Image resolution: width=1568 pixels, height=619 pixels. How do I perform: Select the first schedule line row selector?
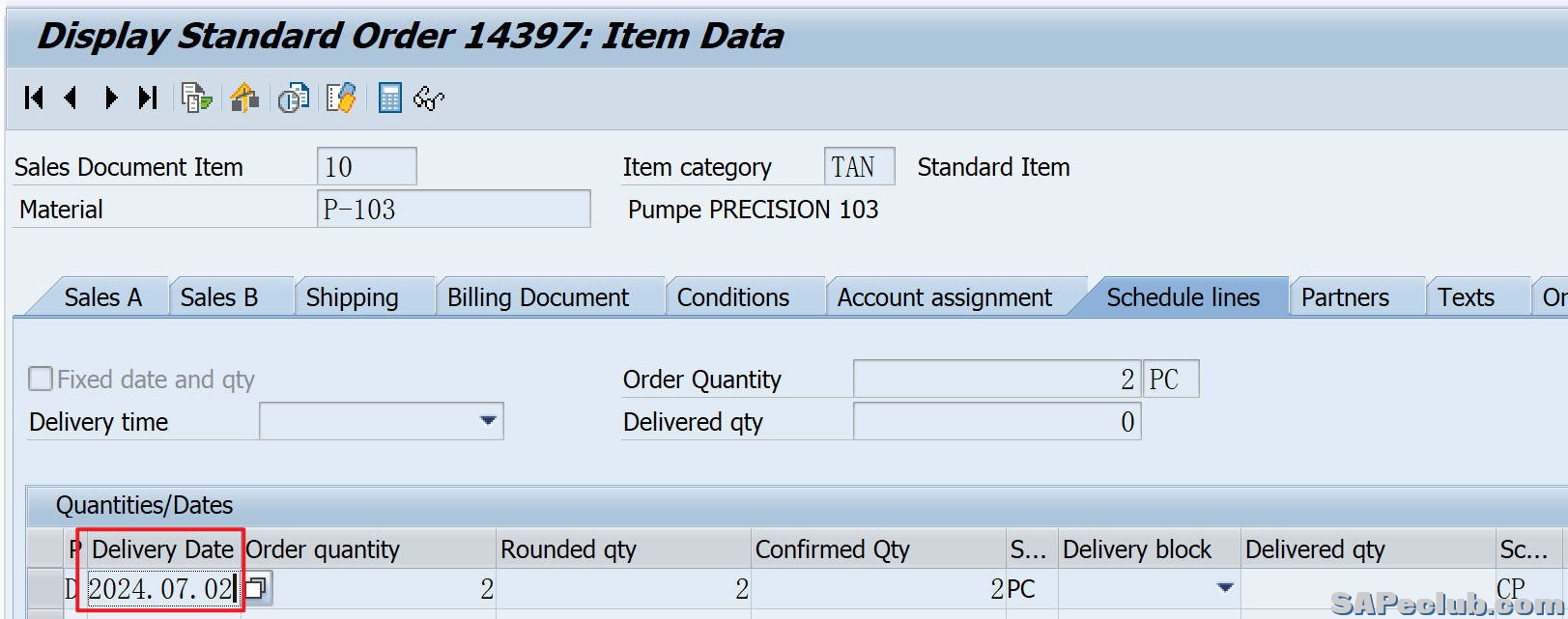click(44, 588)
